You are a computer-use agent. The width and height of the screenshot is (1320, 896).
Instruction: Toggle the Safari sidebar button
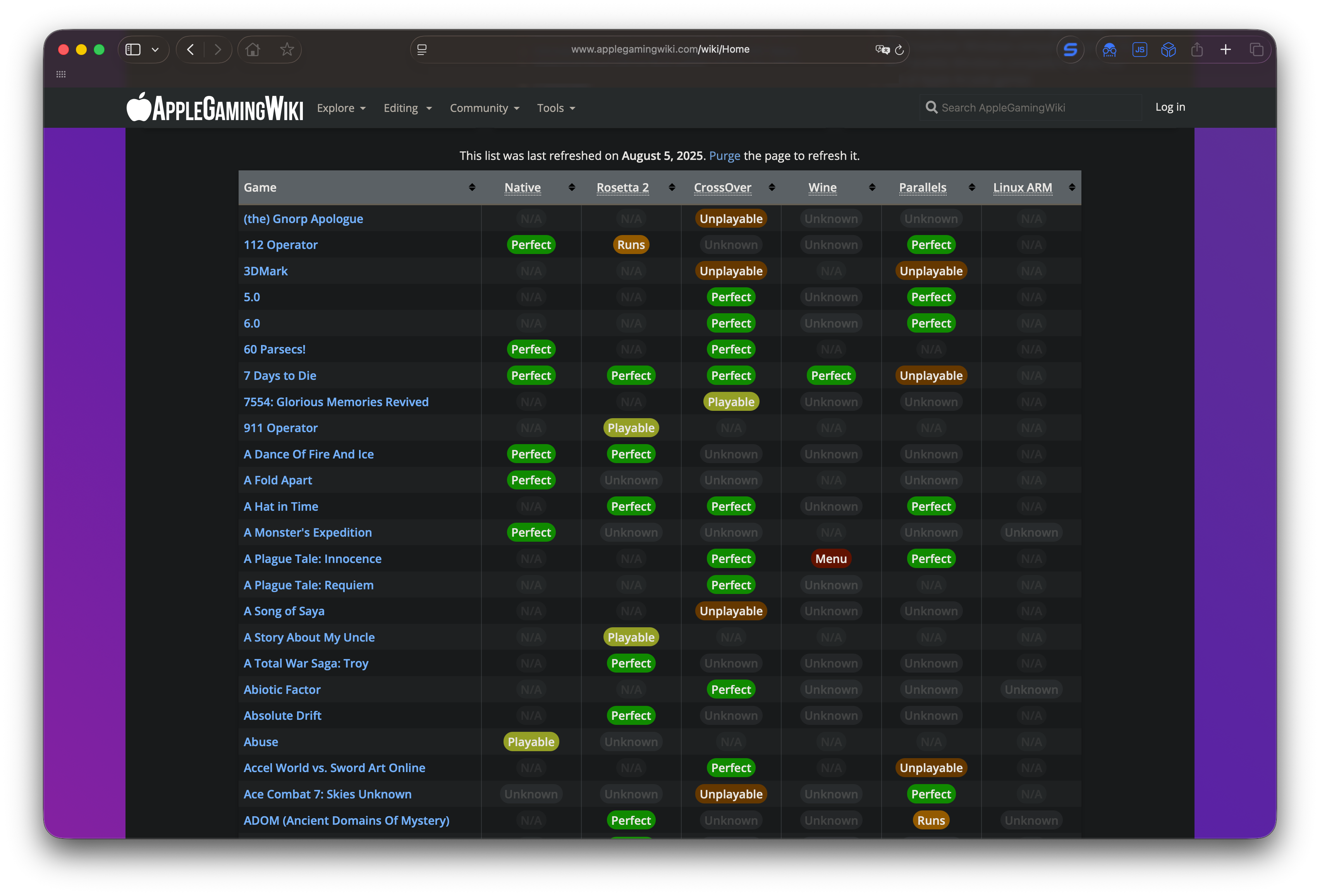click(133, 50)
